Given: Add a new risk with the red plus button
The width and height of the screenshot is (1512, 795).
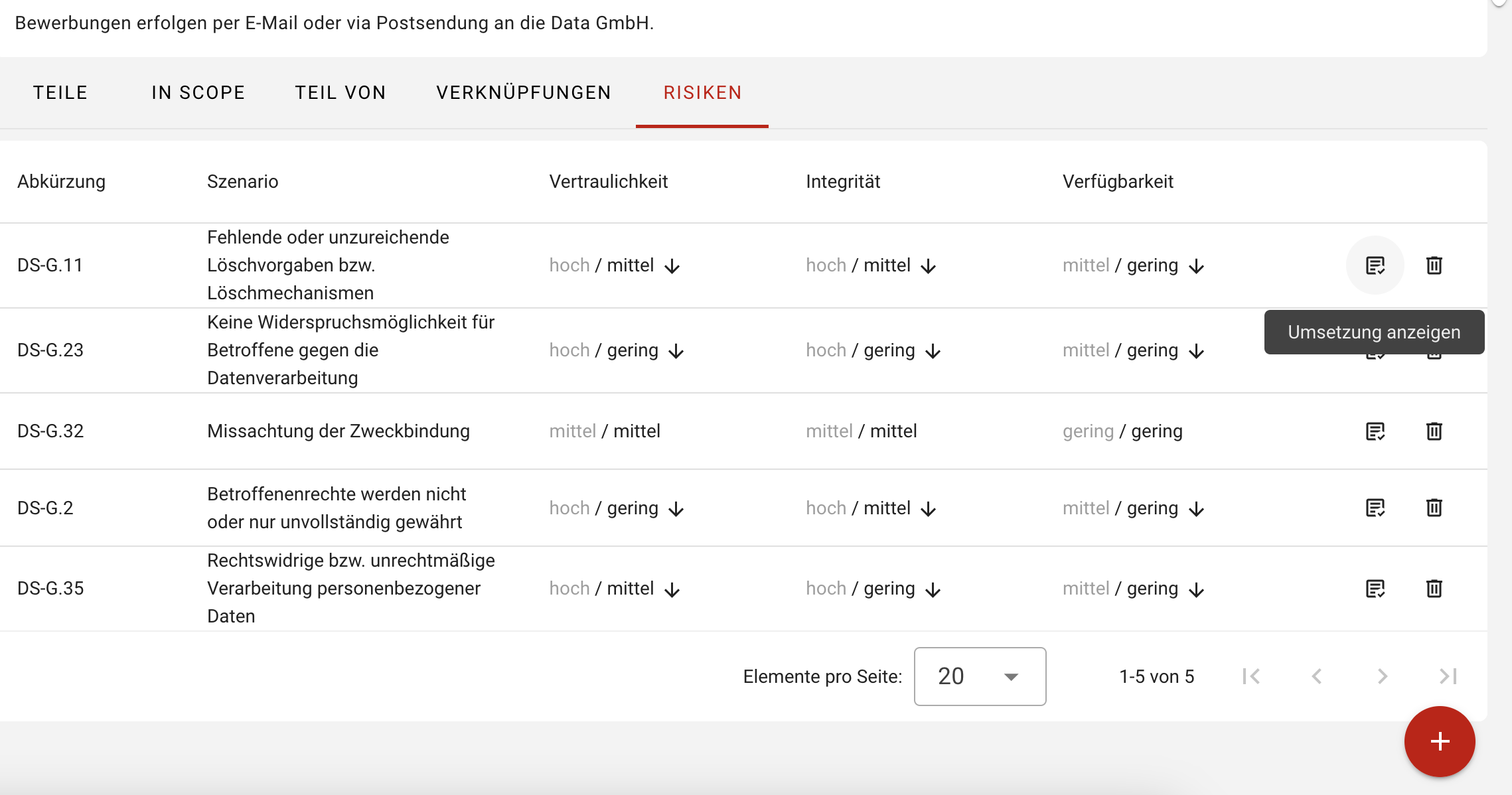Looking at the screenshot, I should click(1439, 741).
